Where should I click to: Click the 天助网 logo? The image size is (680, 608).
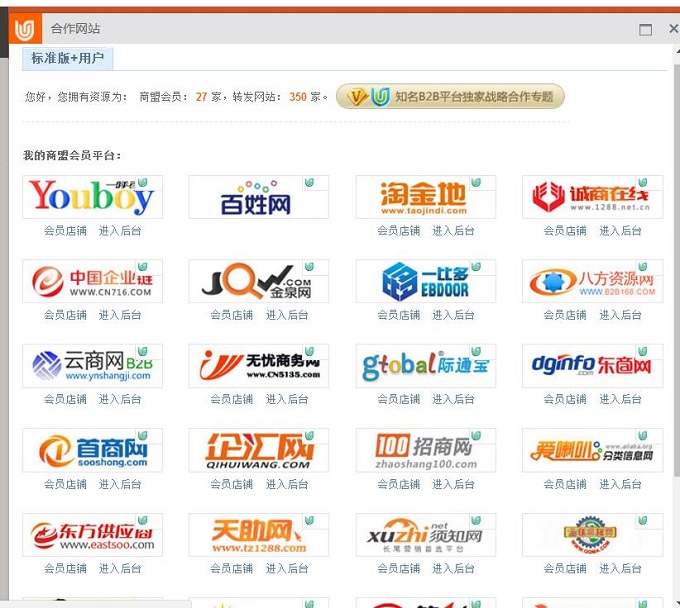pos(258,535)
